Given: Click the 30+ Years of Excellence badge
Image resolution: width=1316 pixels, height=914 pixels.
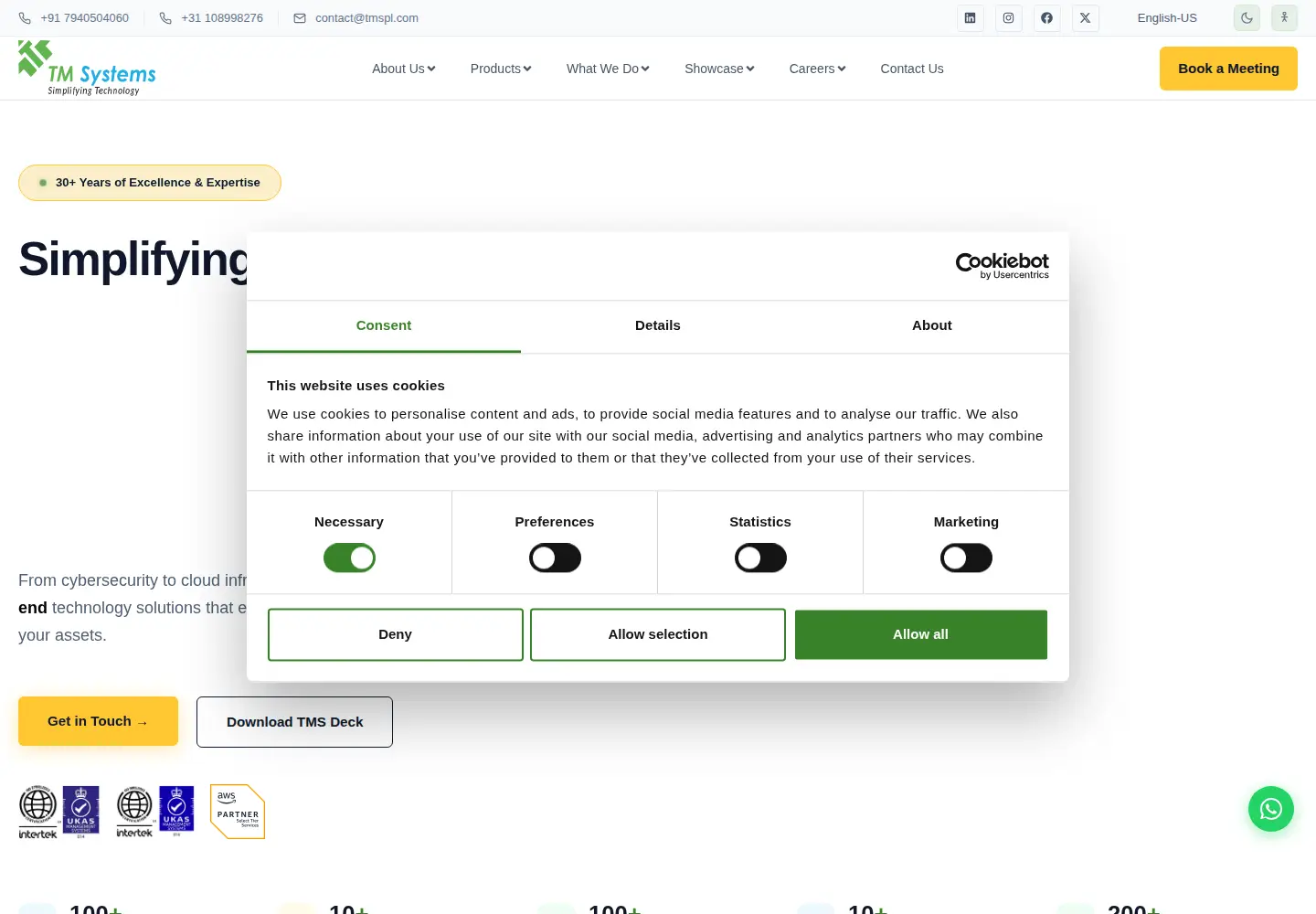Looking at the screenshot, I should click(150, 183).
